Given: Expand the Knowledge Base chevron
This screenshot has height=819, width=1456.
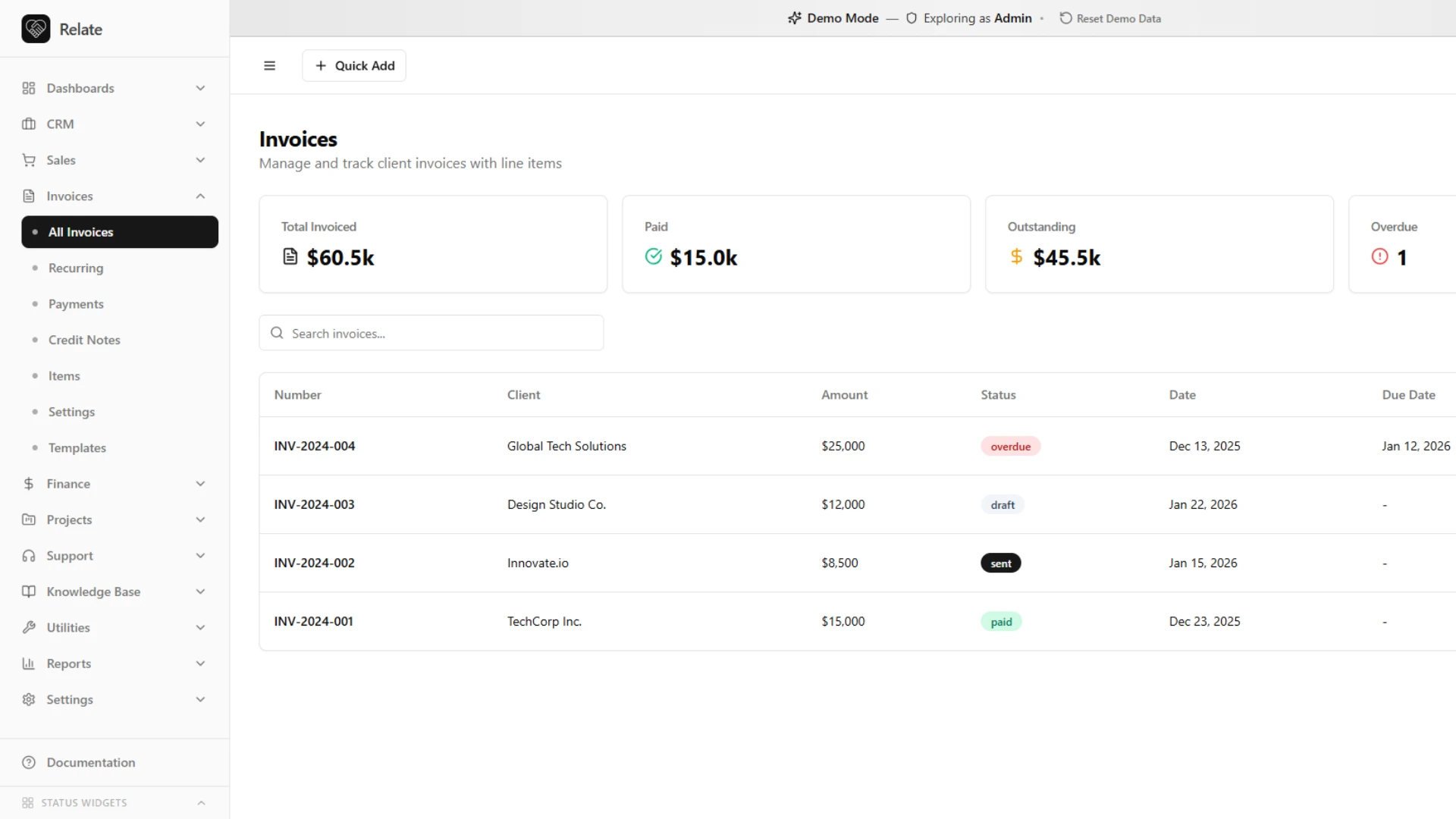Looking at the screenshot, I should [x=200, y=591].
